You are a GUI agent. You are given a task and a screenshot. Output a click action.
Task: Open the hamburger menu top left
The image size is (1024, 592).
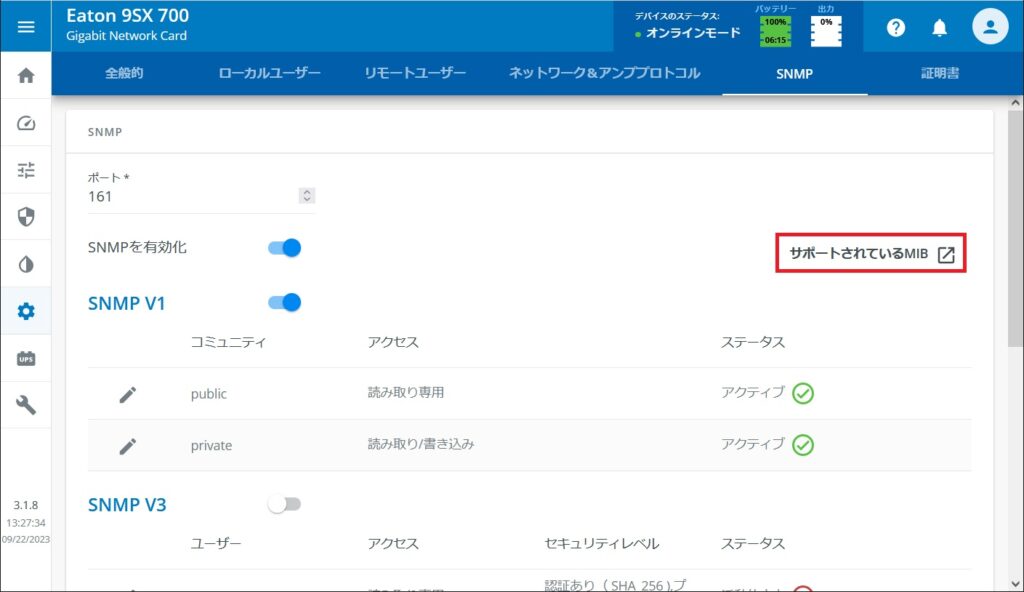tap(25, 25)
